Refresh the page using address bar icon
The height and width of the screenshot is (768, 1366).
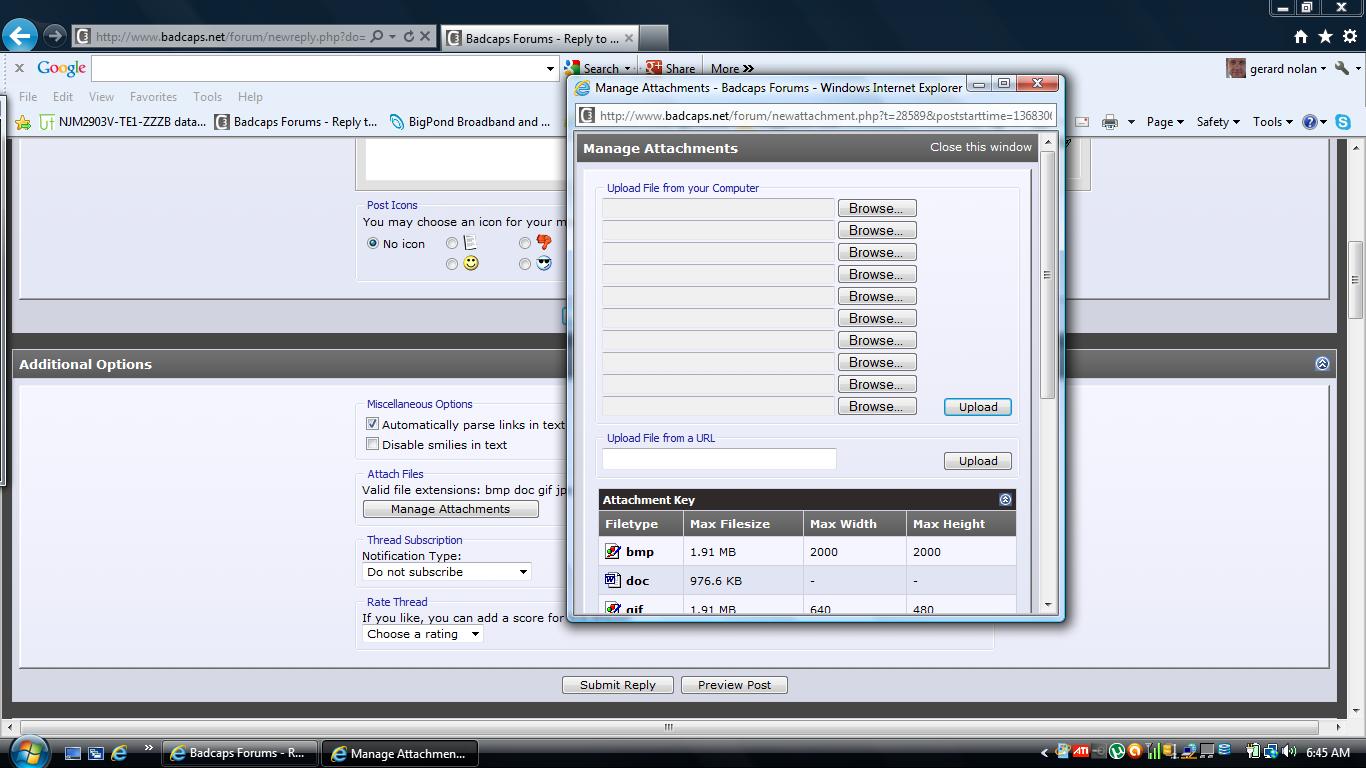click(x=408, y=37)
